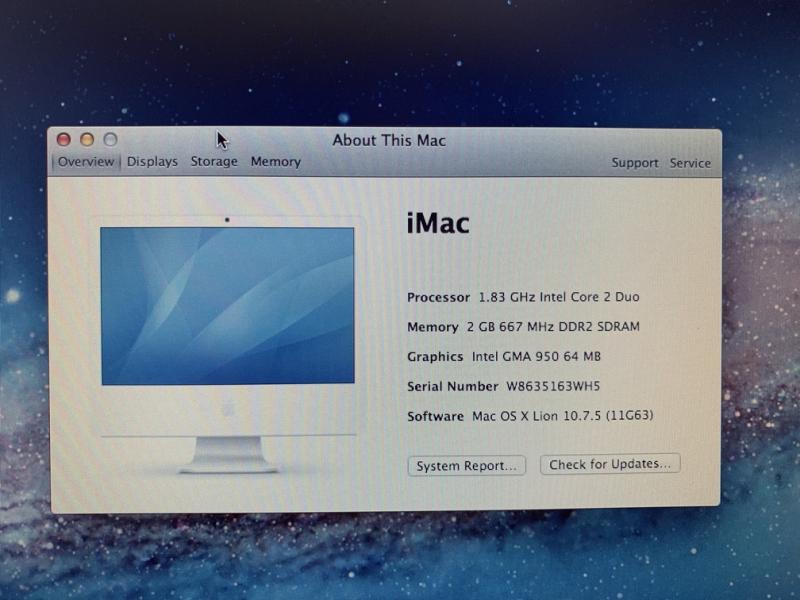This screenshot has height=600, width=800.
Task: Click the Processor label
Action: pos(438,297)
